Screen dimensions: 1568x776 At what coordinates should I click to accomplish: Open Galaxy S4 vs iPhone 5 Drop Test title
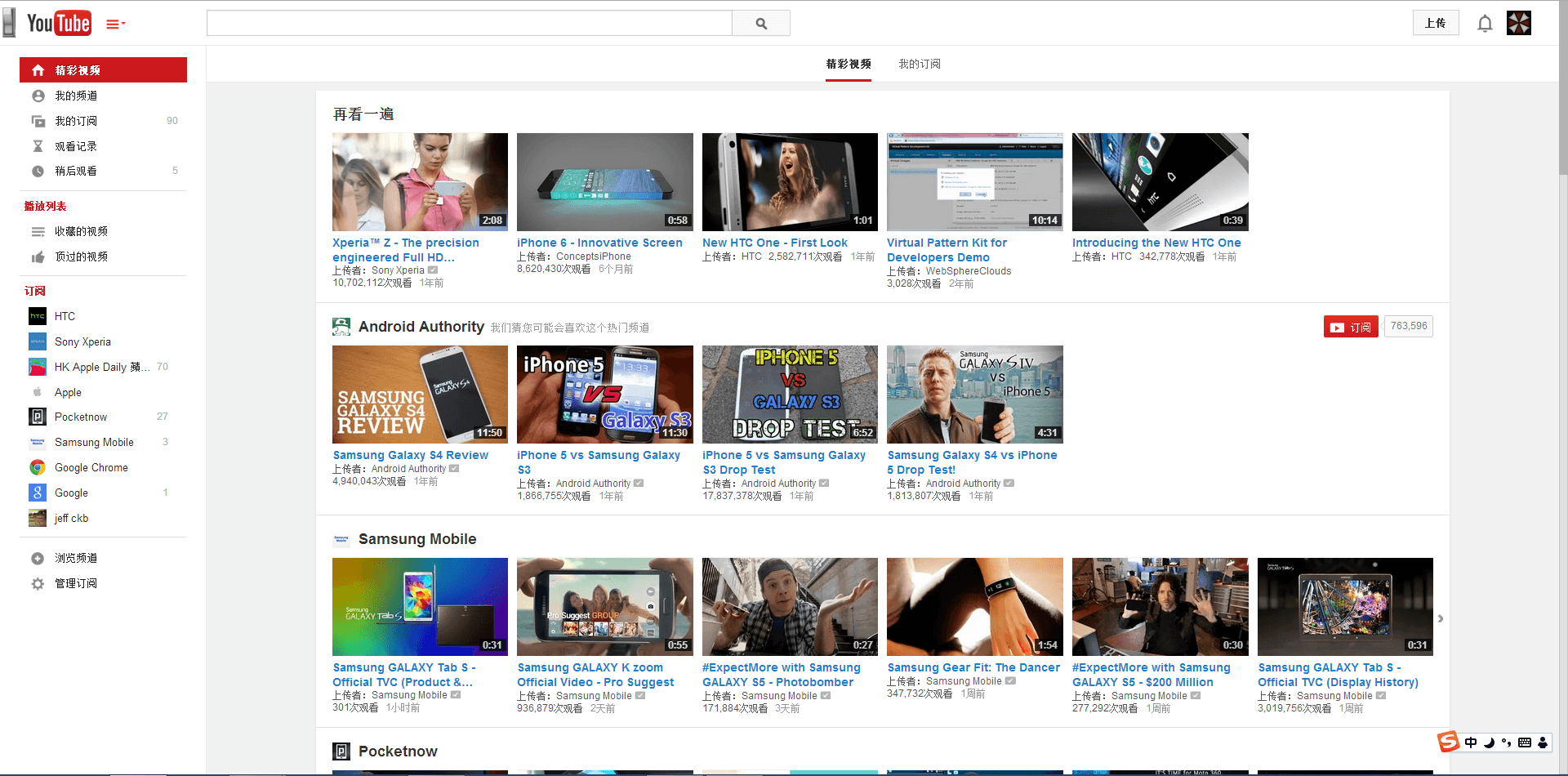pos(972,462)
